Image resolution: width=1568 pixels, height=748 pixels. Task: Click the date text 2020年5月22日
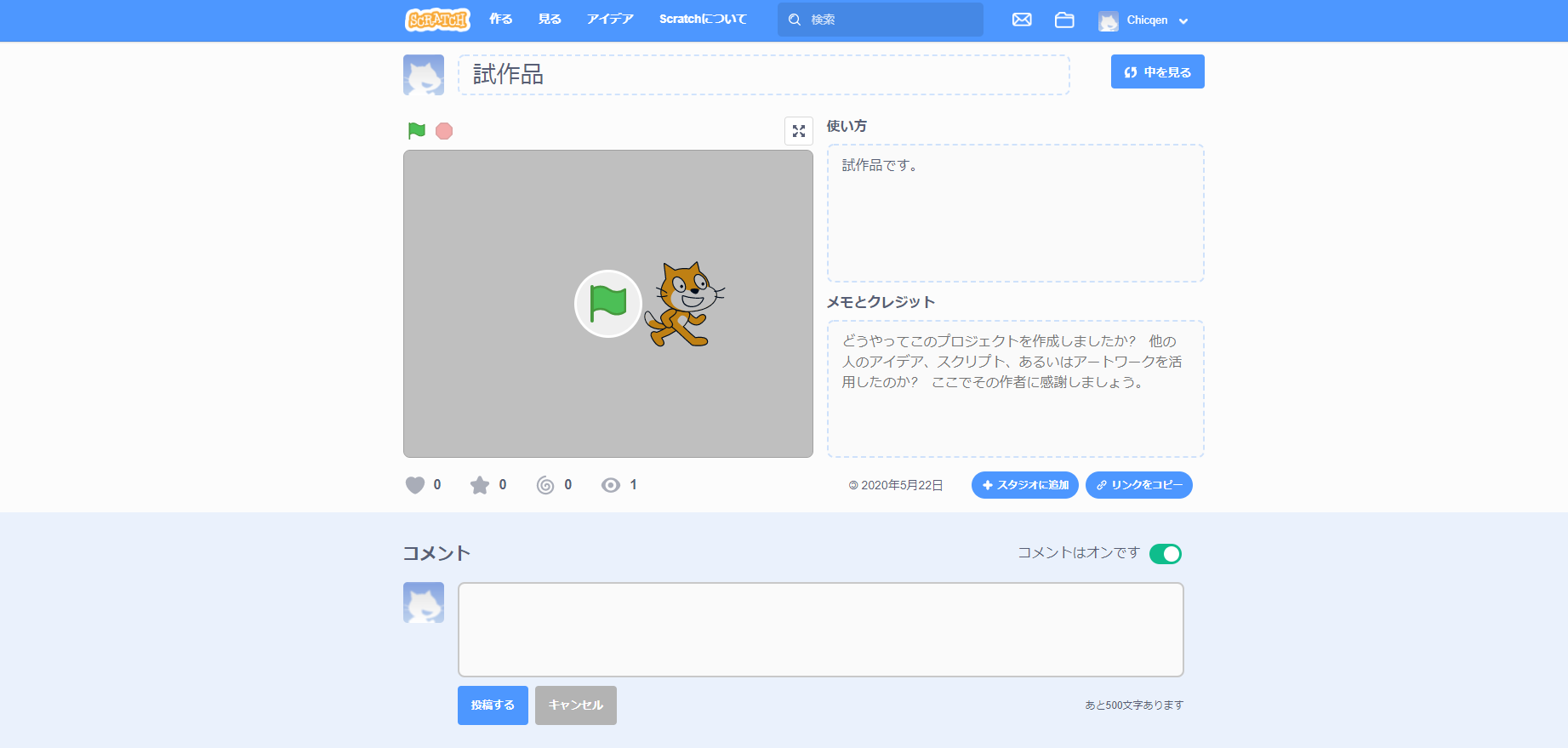(902, 485)
